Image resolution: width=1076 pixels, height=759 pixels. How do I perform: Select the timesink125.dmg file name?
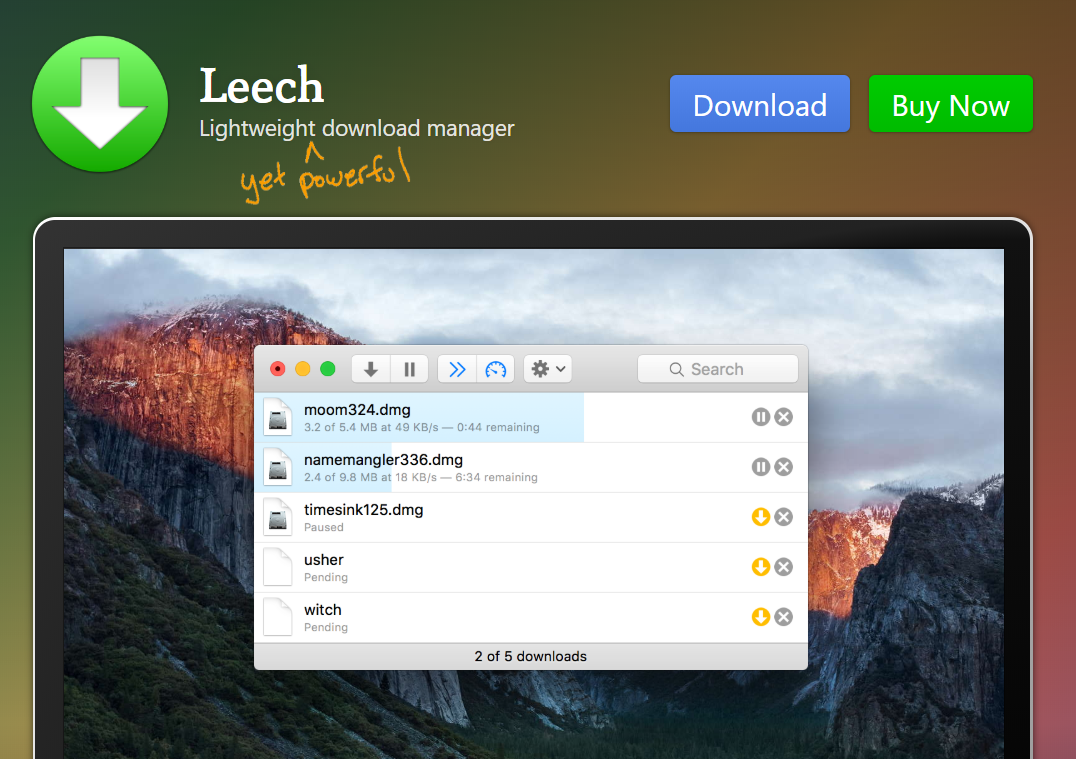(x=363, y=510)
